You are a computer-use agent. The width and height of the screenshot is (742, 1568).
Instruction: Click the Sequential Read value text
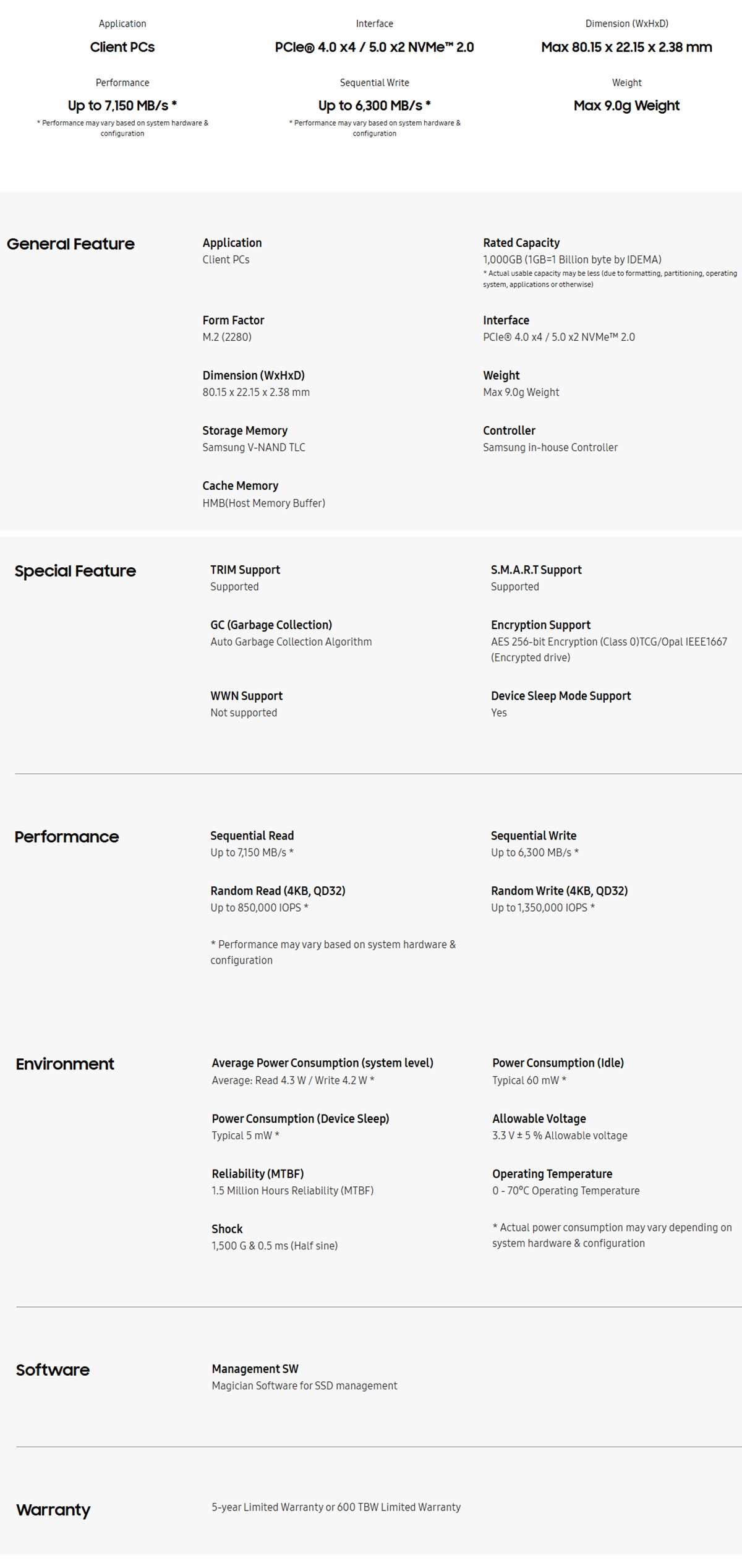[x=252, y=852]
